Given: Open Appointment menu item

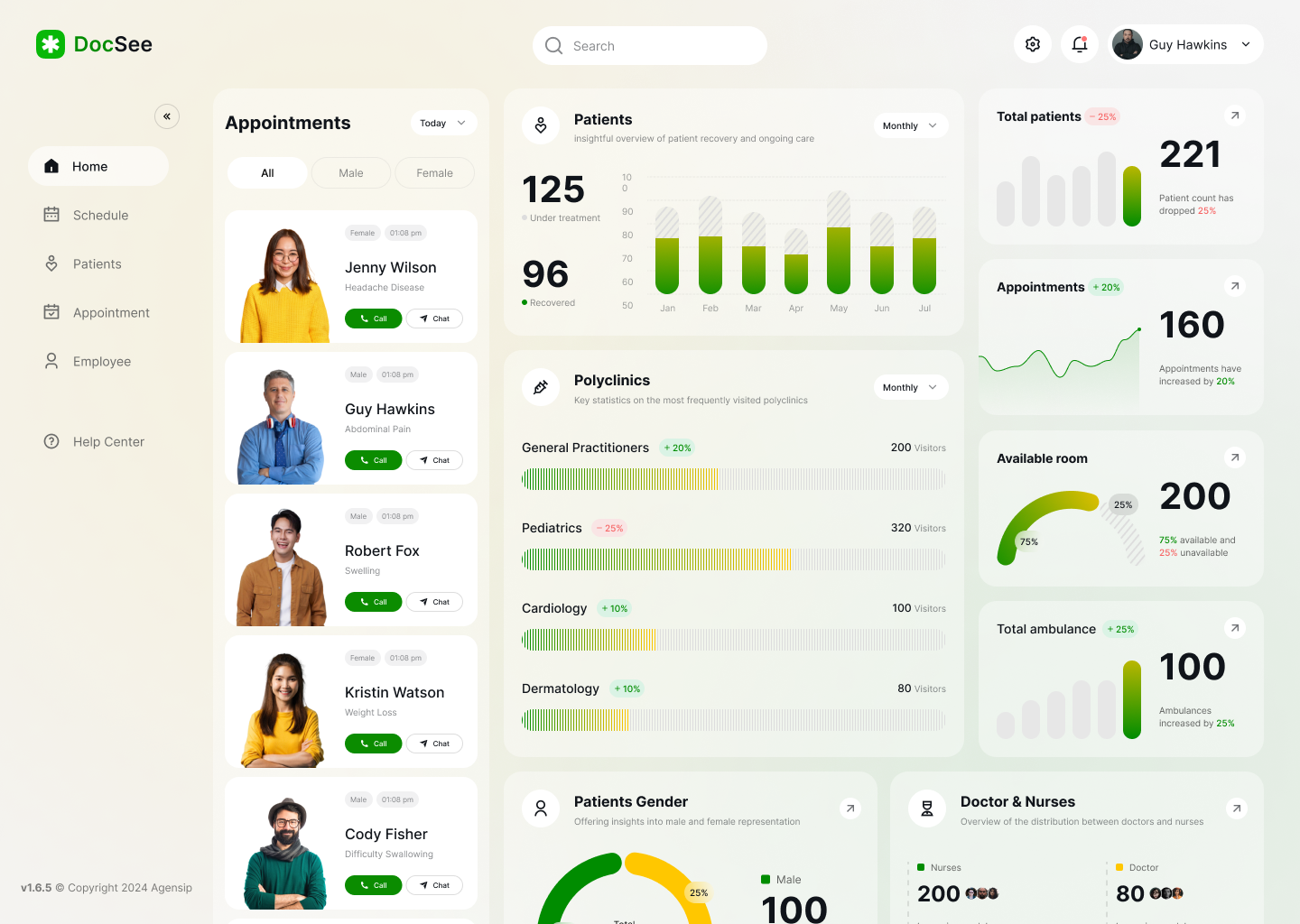Looking at the screenshot, I should click(x=98, y=312).
